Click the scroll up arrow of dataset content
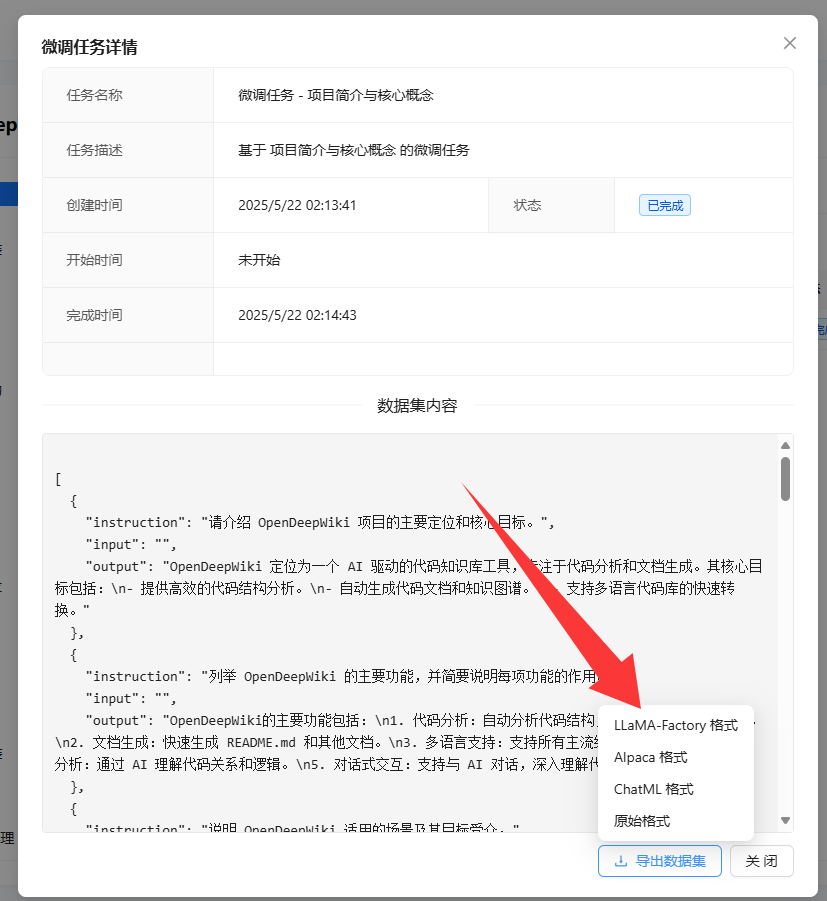The width and height of the screenshot is (827, 901). pos(786,446)
